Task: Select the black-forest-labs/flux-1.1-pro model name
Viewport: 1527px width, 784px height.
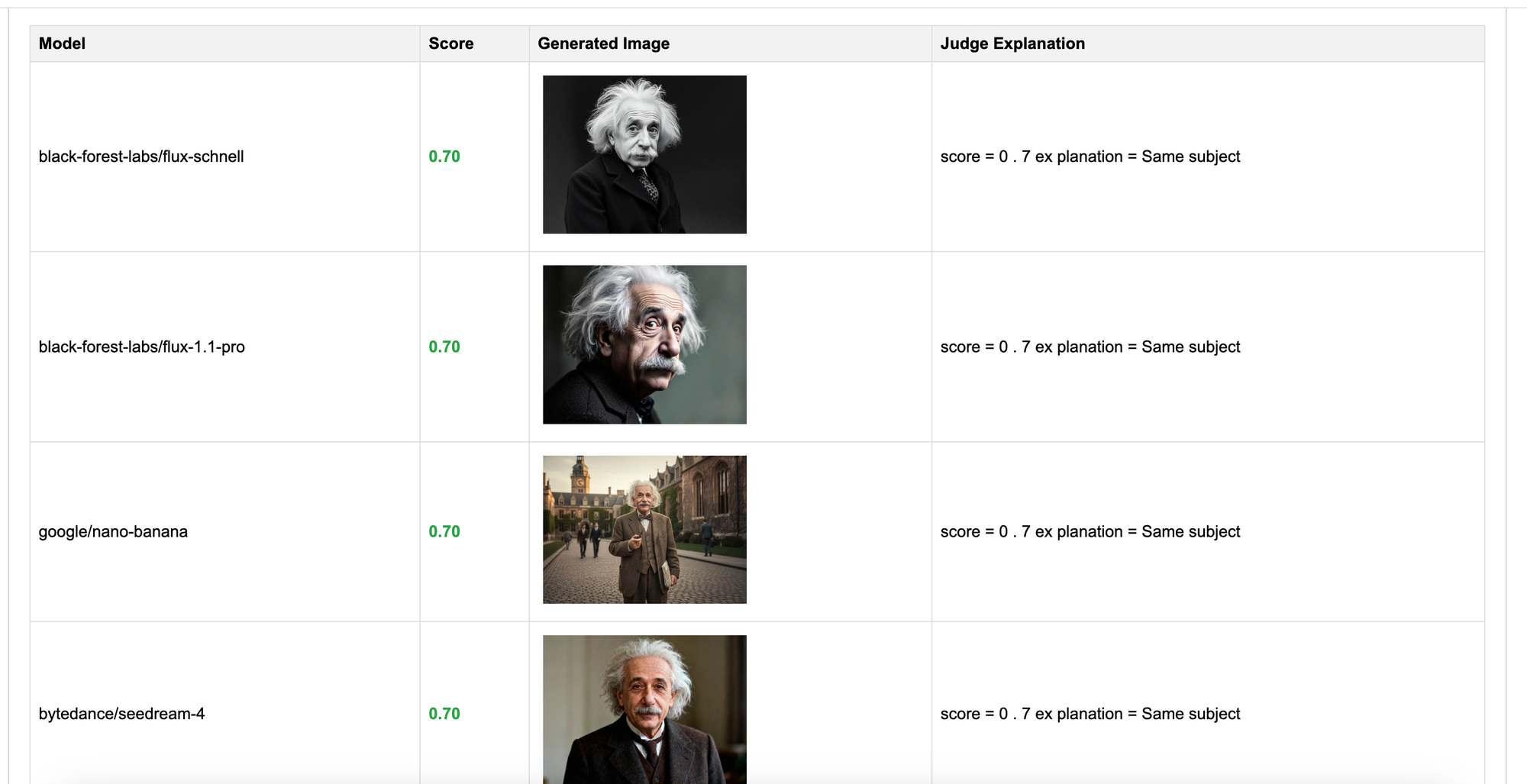Action: (x=141, y=347)
